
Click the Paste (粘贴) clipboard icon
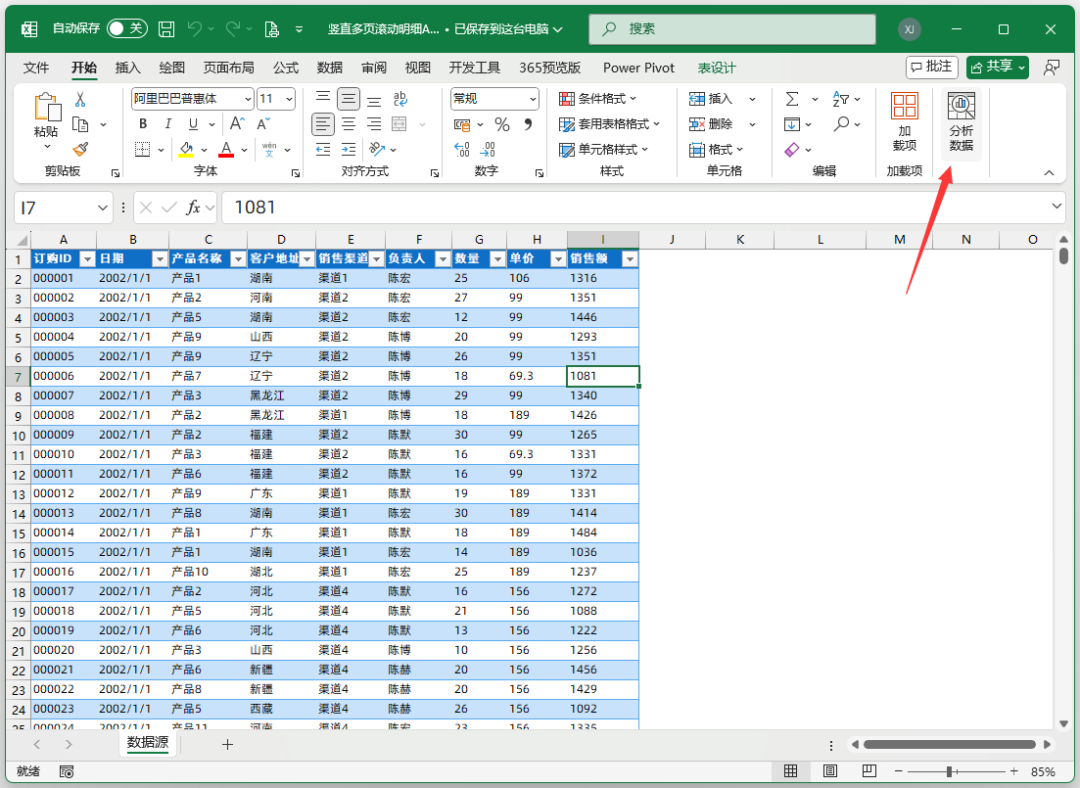click(47, 107)
